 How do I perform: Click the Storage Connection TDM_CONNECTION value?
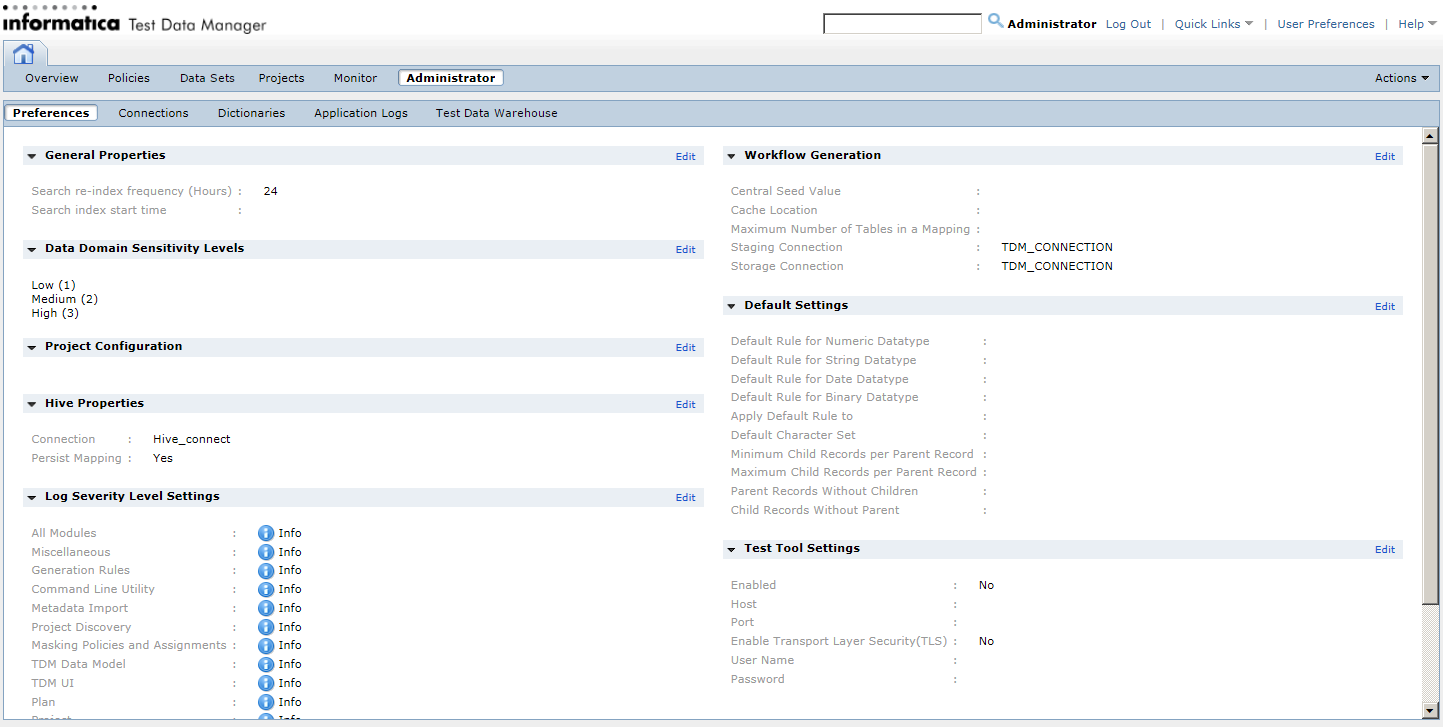click(1057, 266)
